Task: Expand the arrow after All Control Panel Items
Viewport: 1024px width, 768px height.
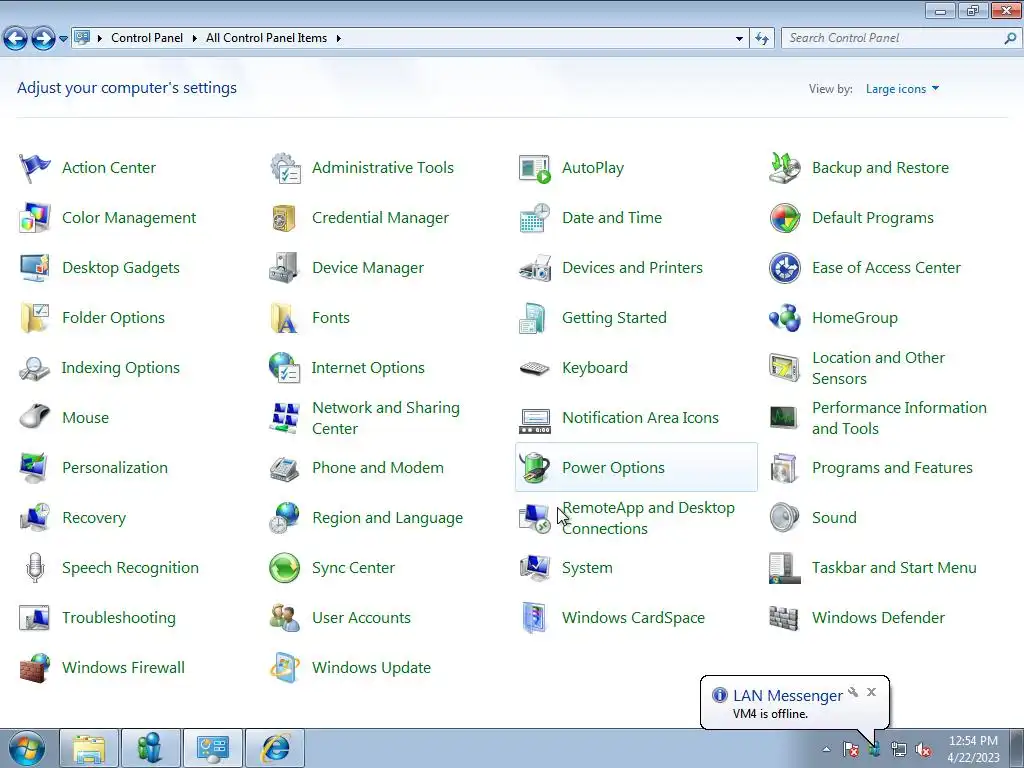Action: 338,39
